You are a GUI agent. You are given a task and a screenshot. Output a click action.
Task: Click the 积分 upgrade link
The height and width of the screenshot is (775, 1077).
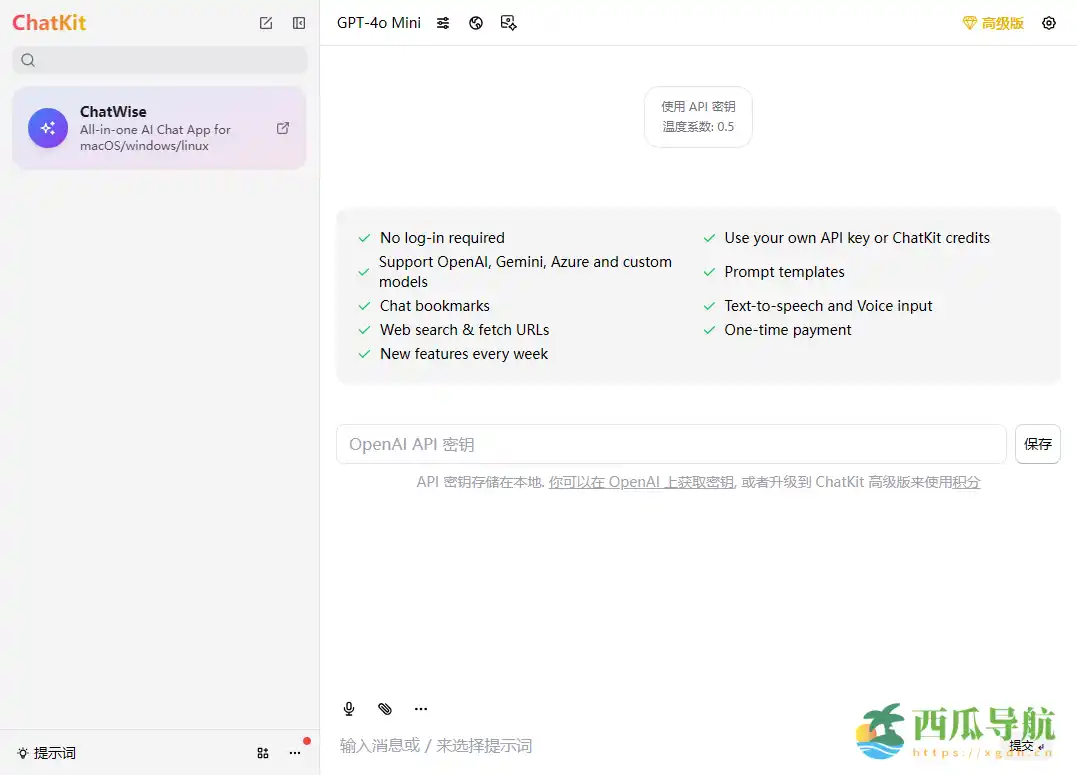coord(966,482)
